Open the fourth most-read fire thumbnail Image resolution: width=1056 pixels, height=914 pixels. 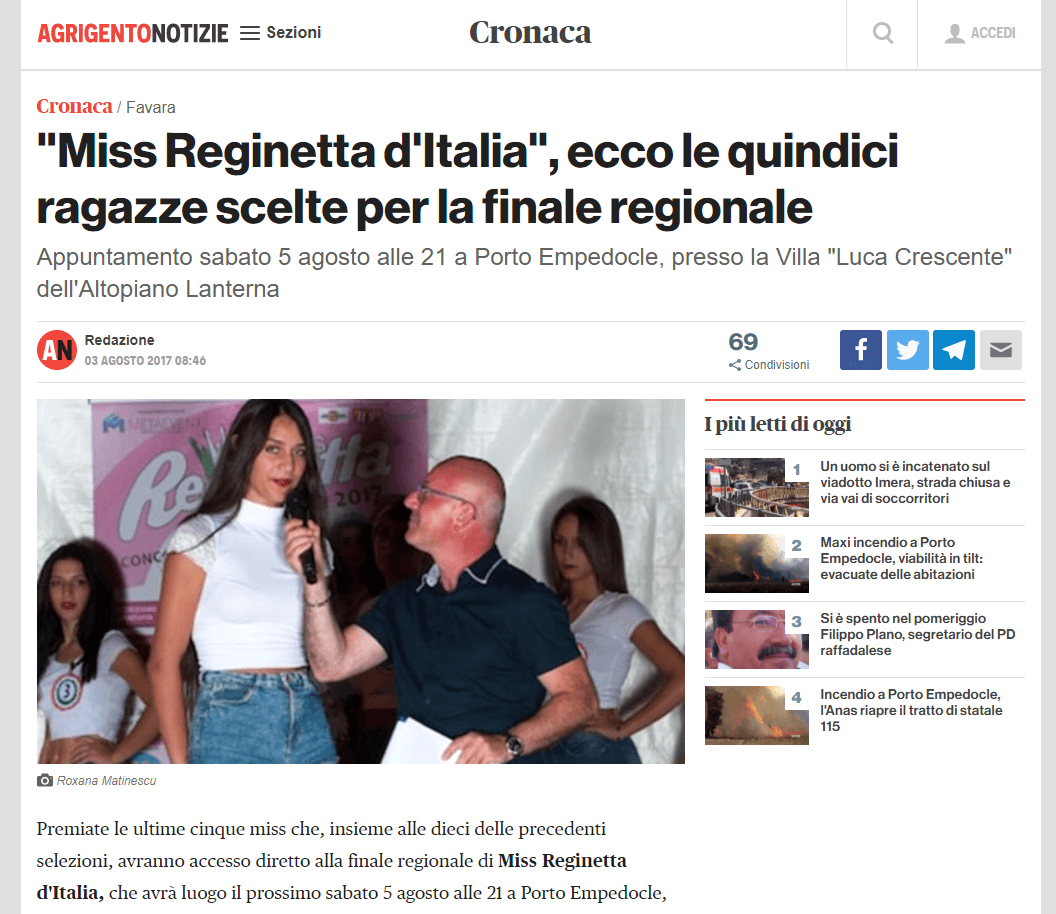tap(756, 715)
